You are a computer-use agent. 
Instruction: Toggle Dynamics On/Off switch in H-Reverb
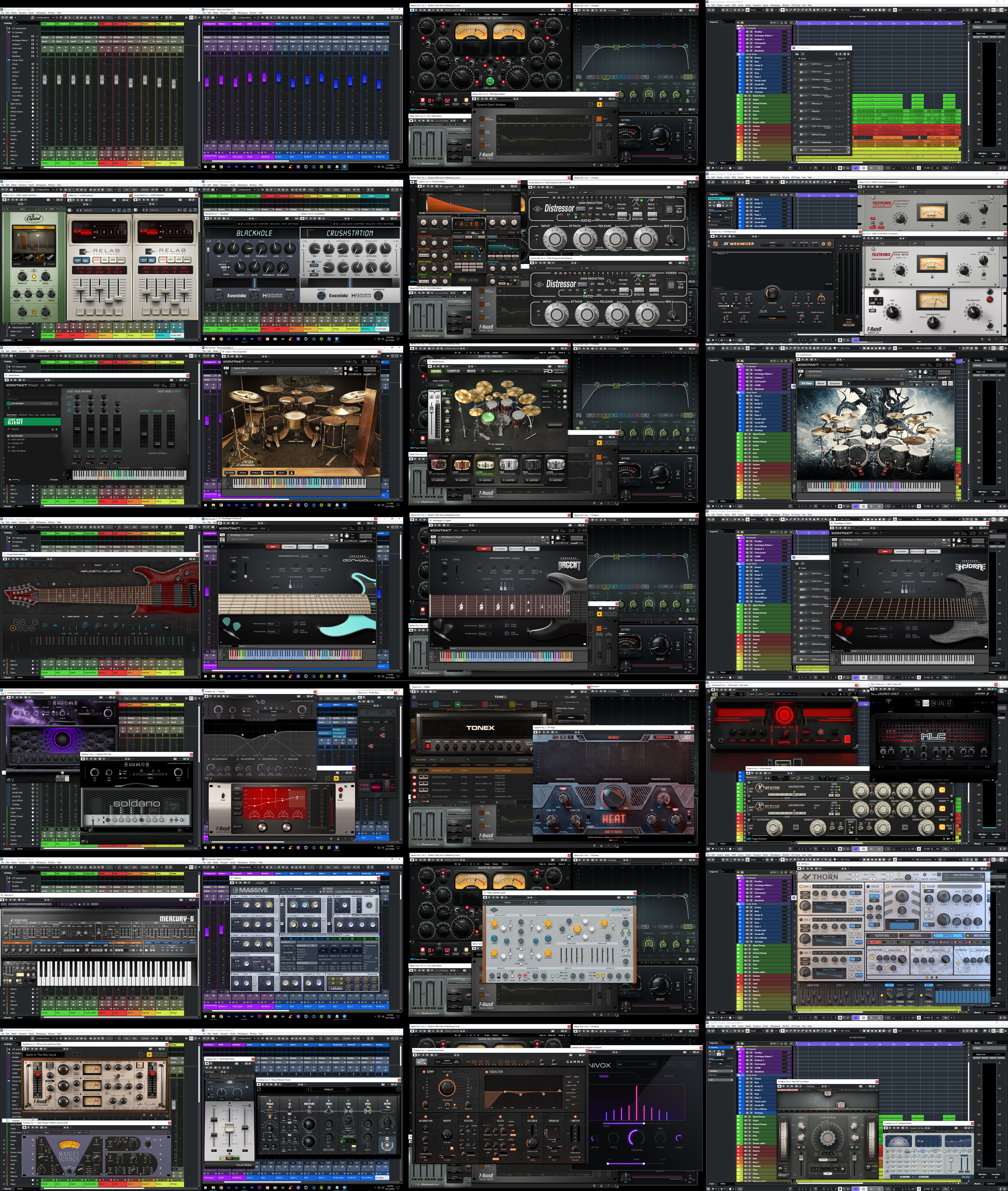[450, 274]
